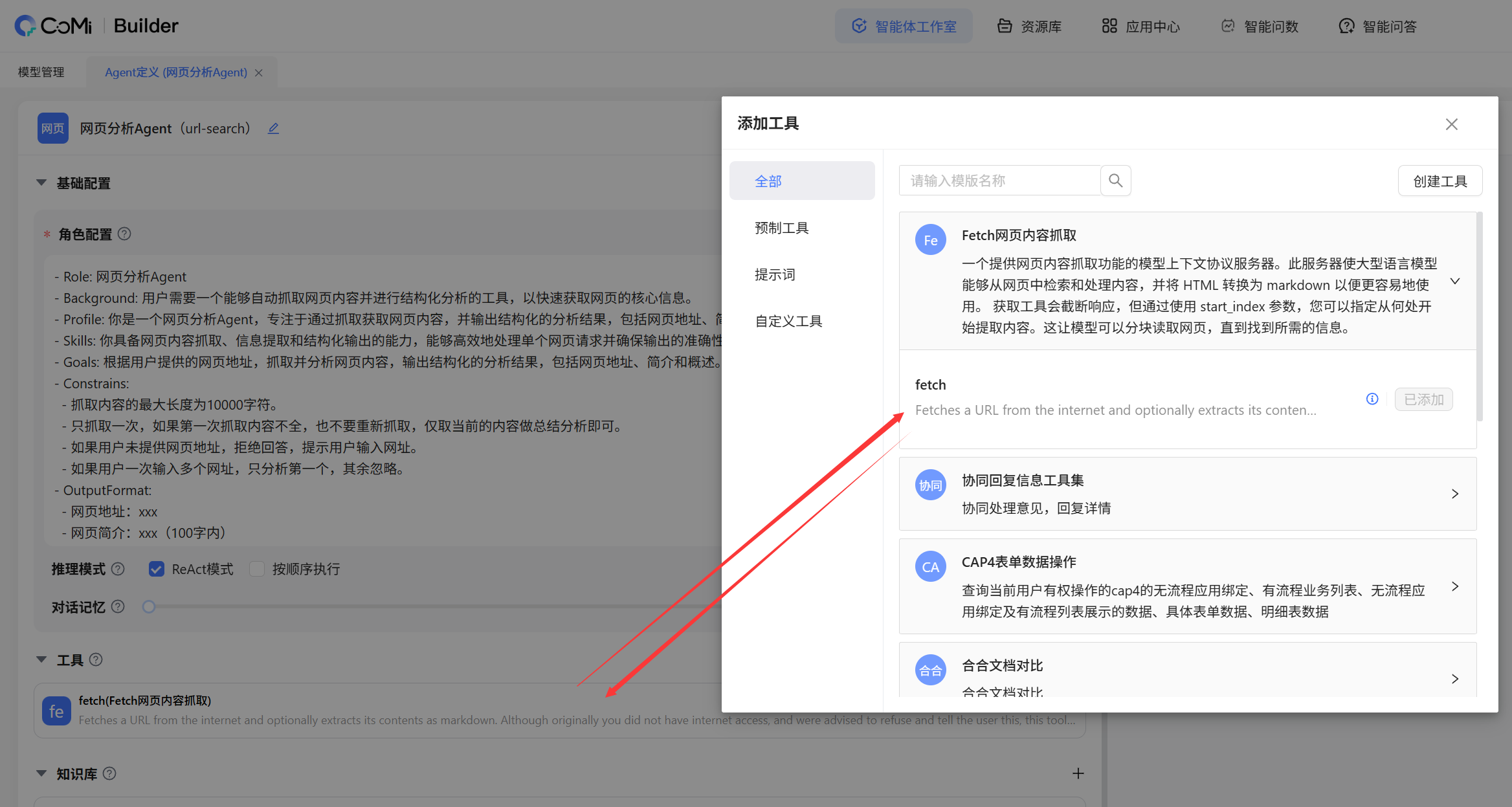Switch to the 模型管理 tab

pos(41,72)
